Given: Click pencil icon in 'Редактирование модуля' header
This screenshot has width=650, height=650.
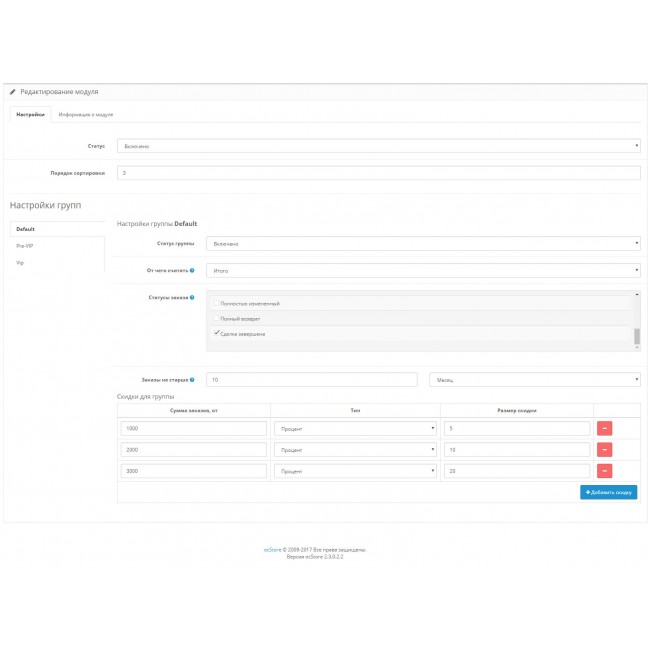Looking at the screenshot, I should 13,92.
